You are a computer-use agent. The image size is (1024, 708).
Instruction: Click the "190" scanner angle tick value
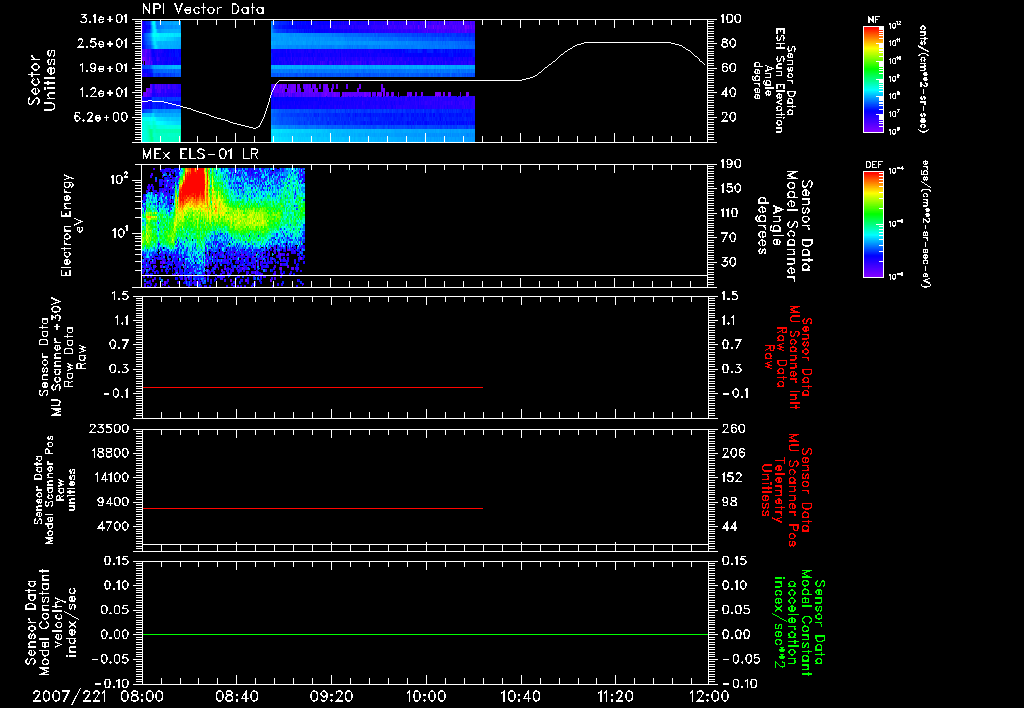(x=731, y=164)
